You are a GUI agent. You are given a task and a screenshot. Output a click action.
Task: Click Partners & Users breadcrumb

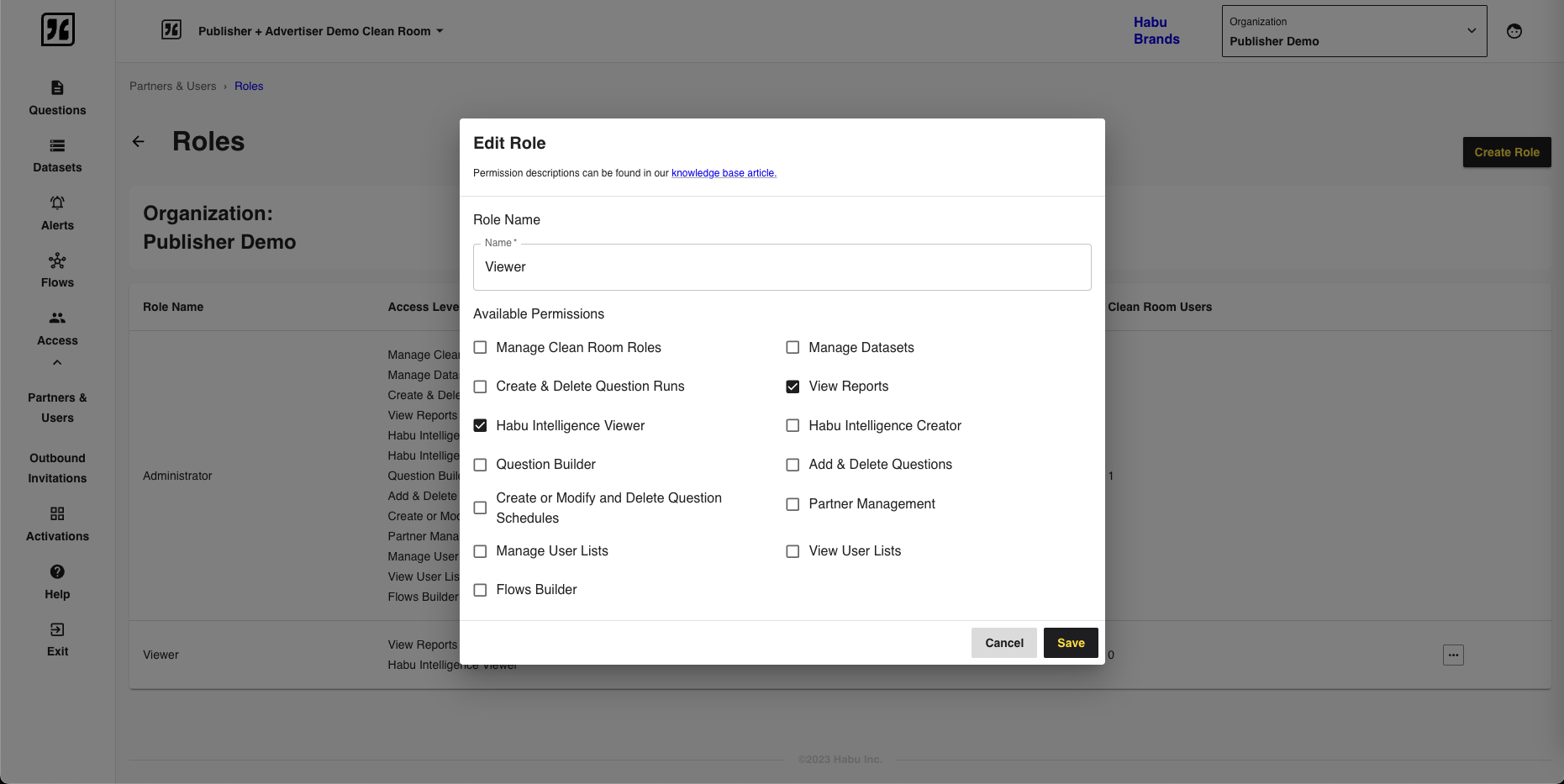tap(172, 86)
